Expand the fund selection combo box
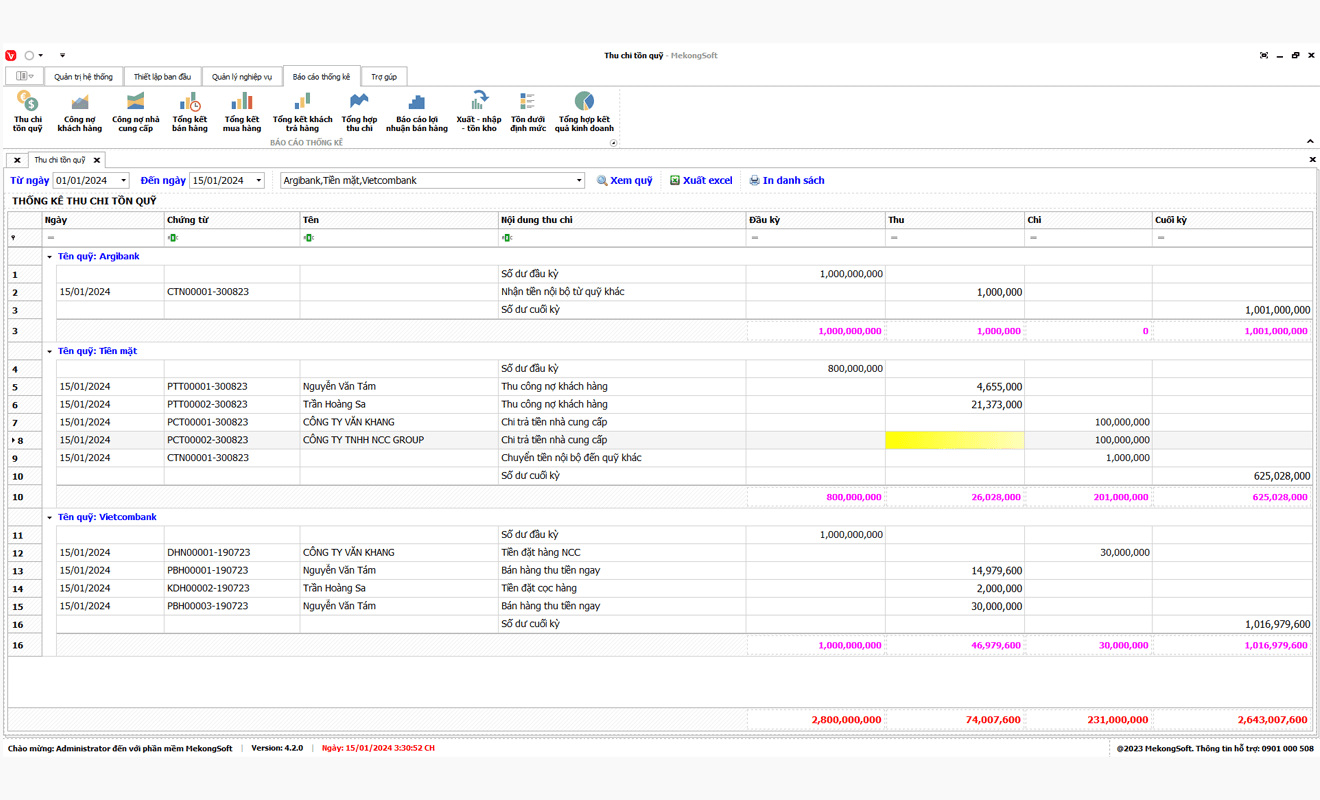 coord(578,181)
